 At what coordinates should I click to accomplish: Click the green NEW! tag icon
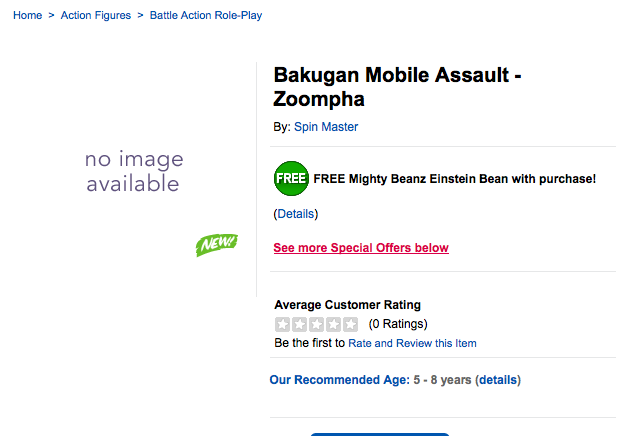click(x=216, y=244)
